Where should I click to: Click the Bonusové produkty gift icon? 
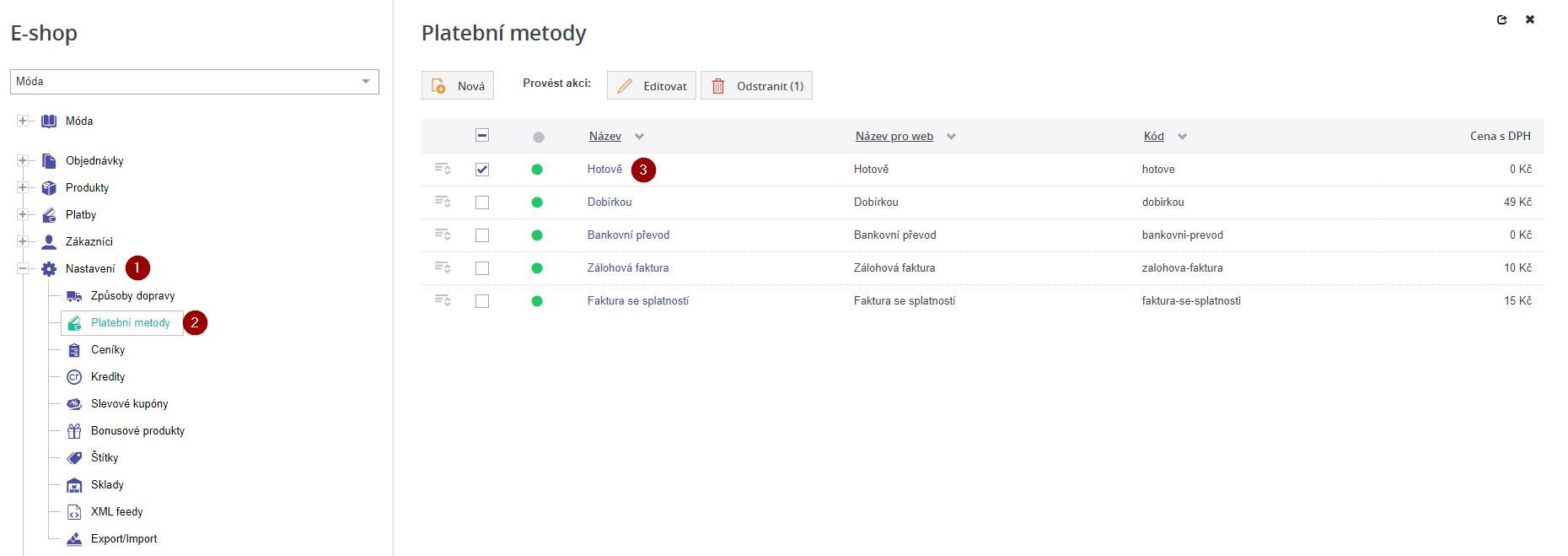coord(74,431)
